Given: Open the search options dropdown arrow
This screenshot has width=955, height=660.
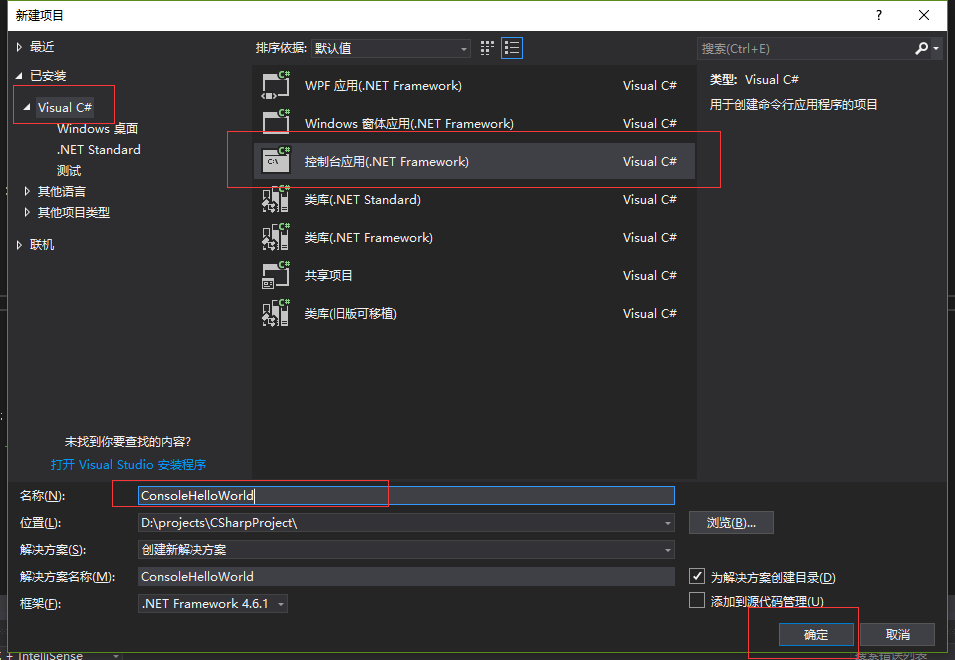Looking at the screenshot, I should (936, 48).
